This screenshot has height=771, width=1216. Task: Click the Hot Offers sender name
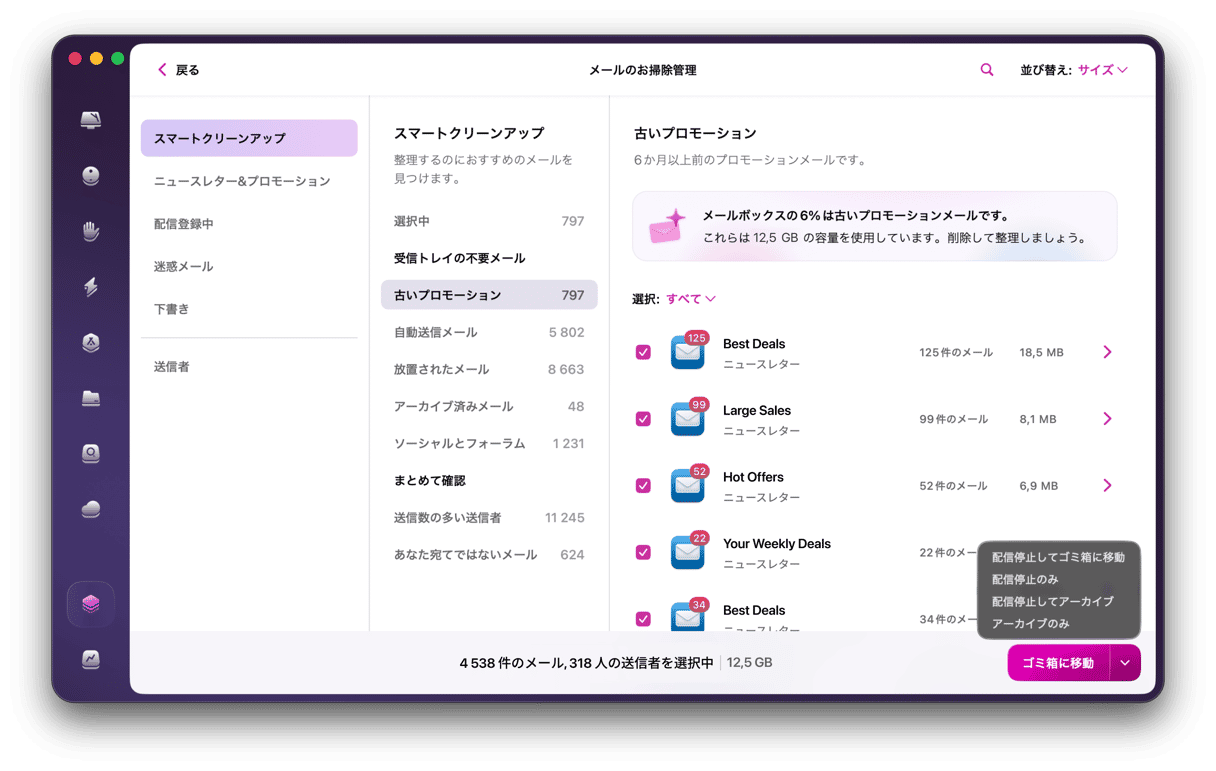(x=753, y=477)
